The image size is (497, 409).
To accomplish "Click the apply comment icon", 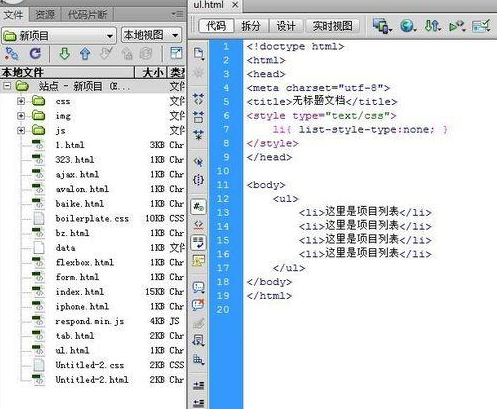I will point(199,287).
